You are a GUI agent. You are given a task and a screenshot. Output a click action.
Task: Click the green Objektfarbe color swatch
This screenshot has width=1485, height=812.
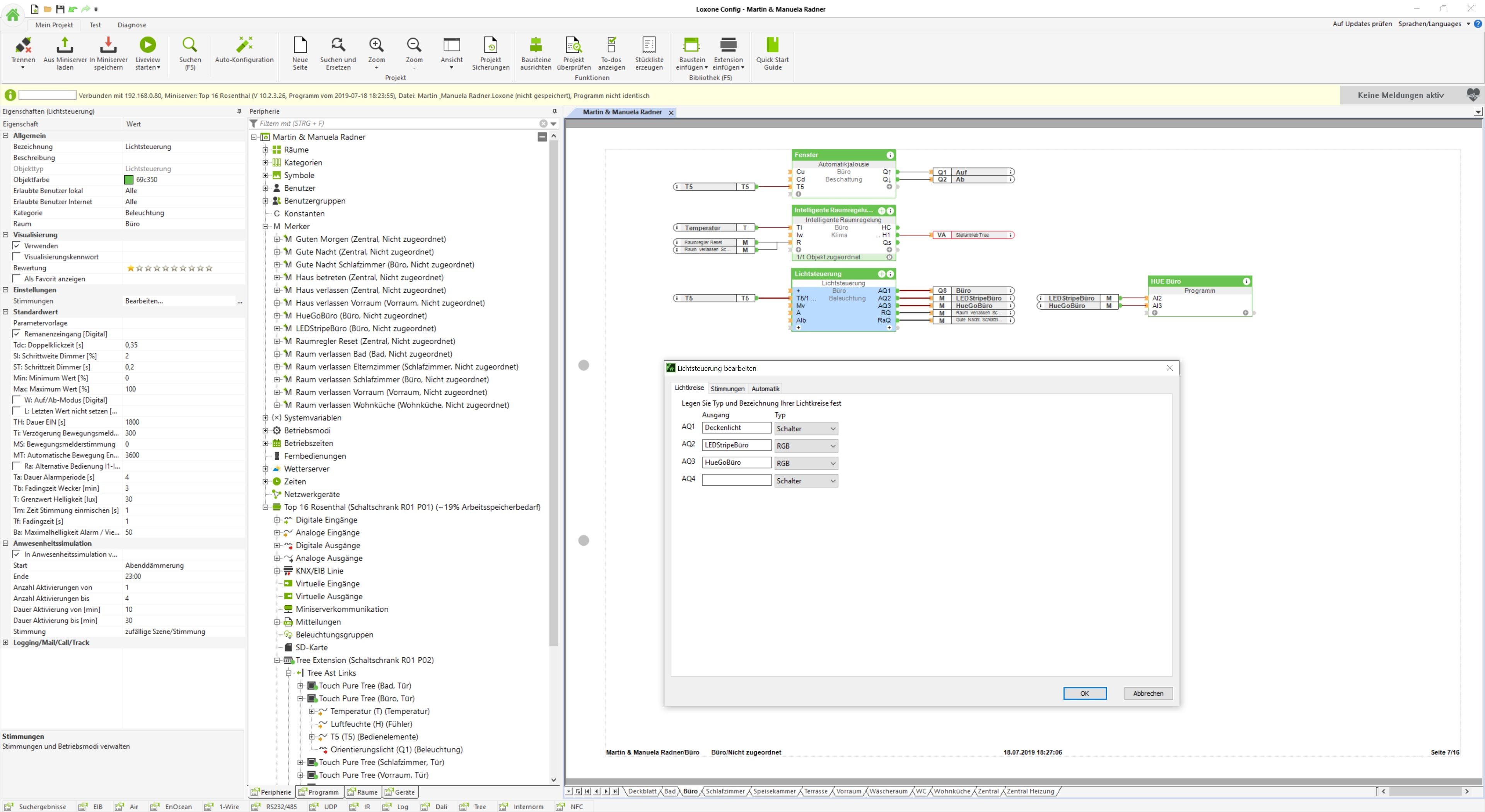[129, 180]
